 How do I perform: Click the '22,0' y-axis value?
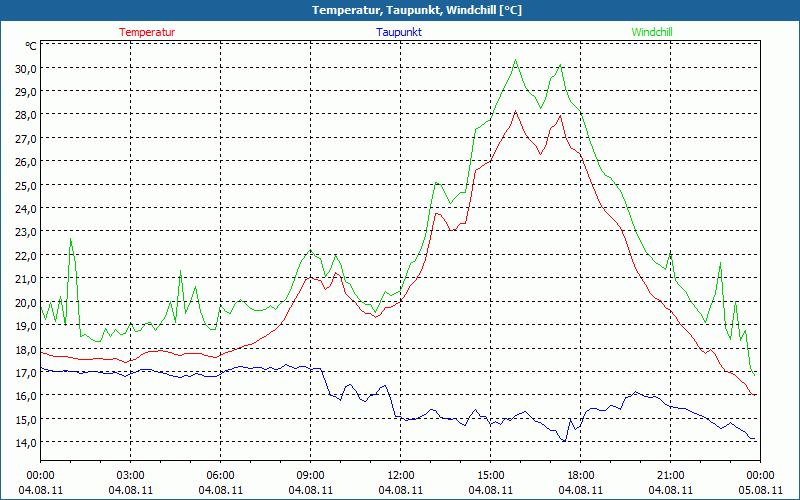(x=26, y=255)
